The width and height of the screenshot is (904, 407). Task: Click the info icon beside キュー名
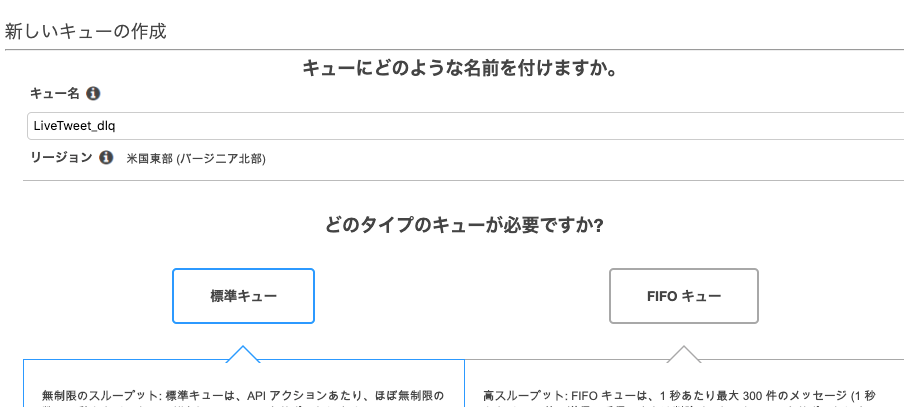coord(93,93)
